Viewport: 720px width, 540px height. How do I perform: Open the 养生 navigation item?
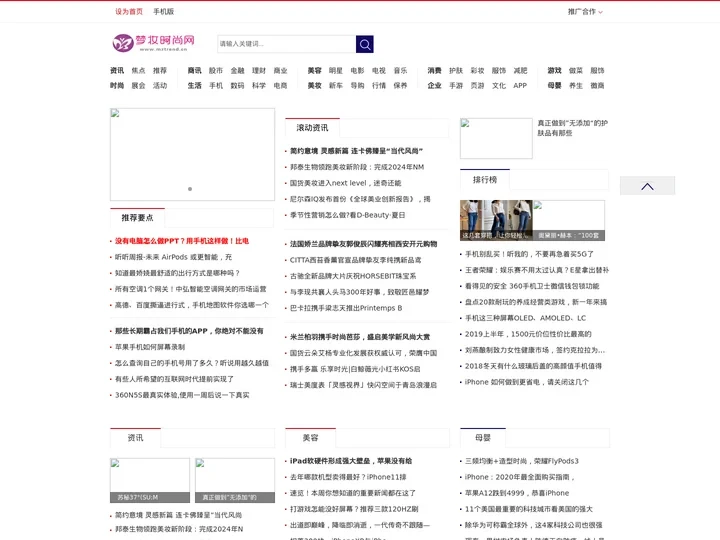[576, 85]
